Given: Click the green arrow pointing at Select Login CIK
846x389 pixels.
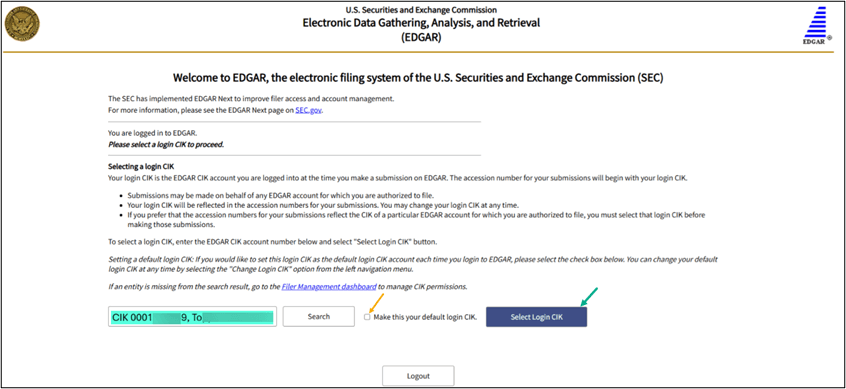Looking at the screenshot, I should 590,297.
